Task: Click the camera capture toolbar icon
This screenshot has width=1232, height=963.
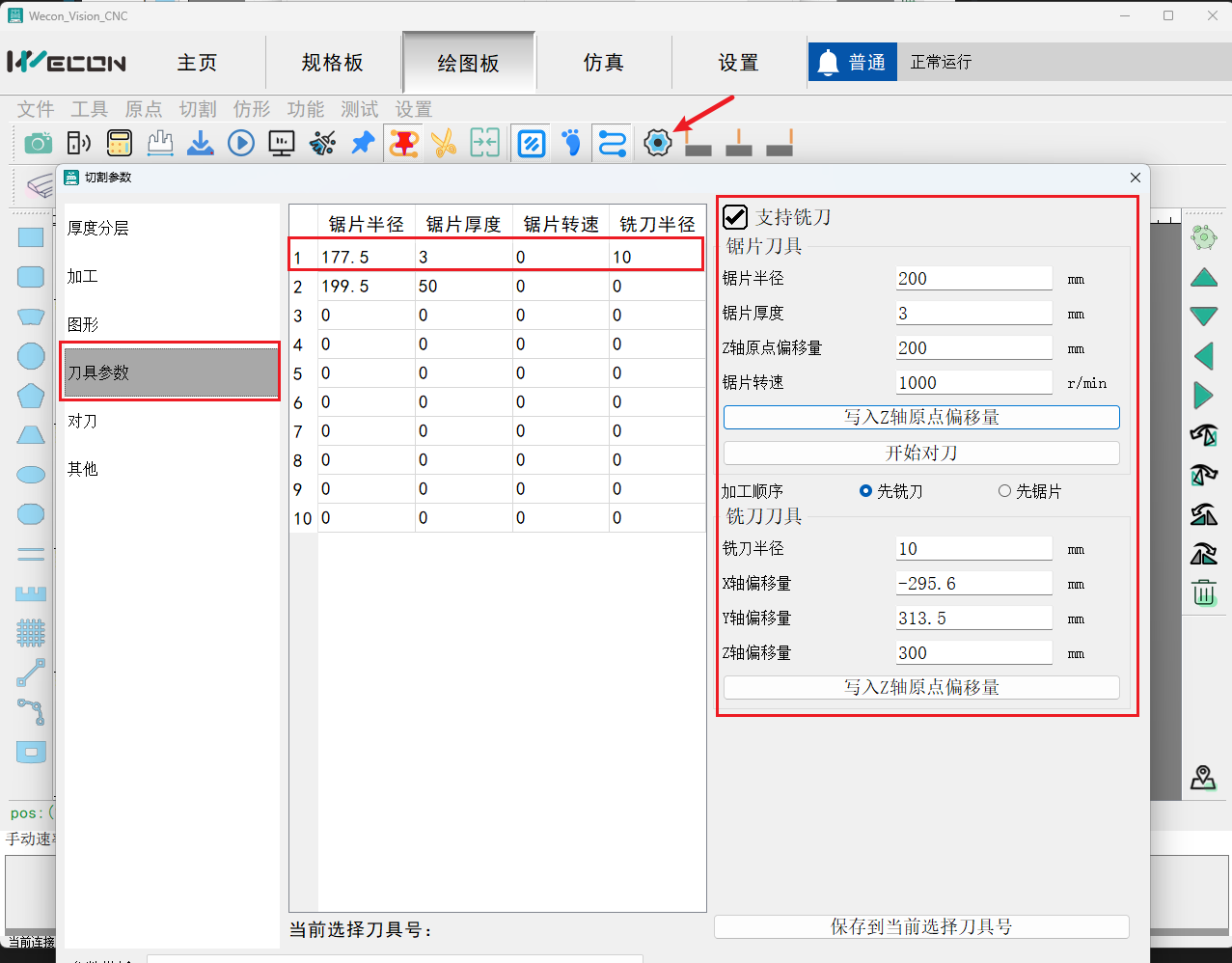Action: (39, 144)
